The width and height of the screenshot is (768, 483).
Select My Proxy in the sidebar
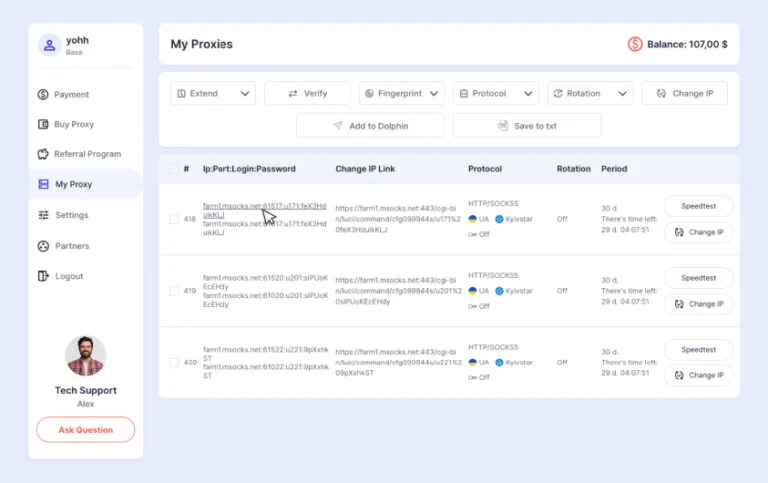[x=85, y=184]
